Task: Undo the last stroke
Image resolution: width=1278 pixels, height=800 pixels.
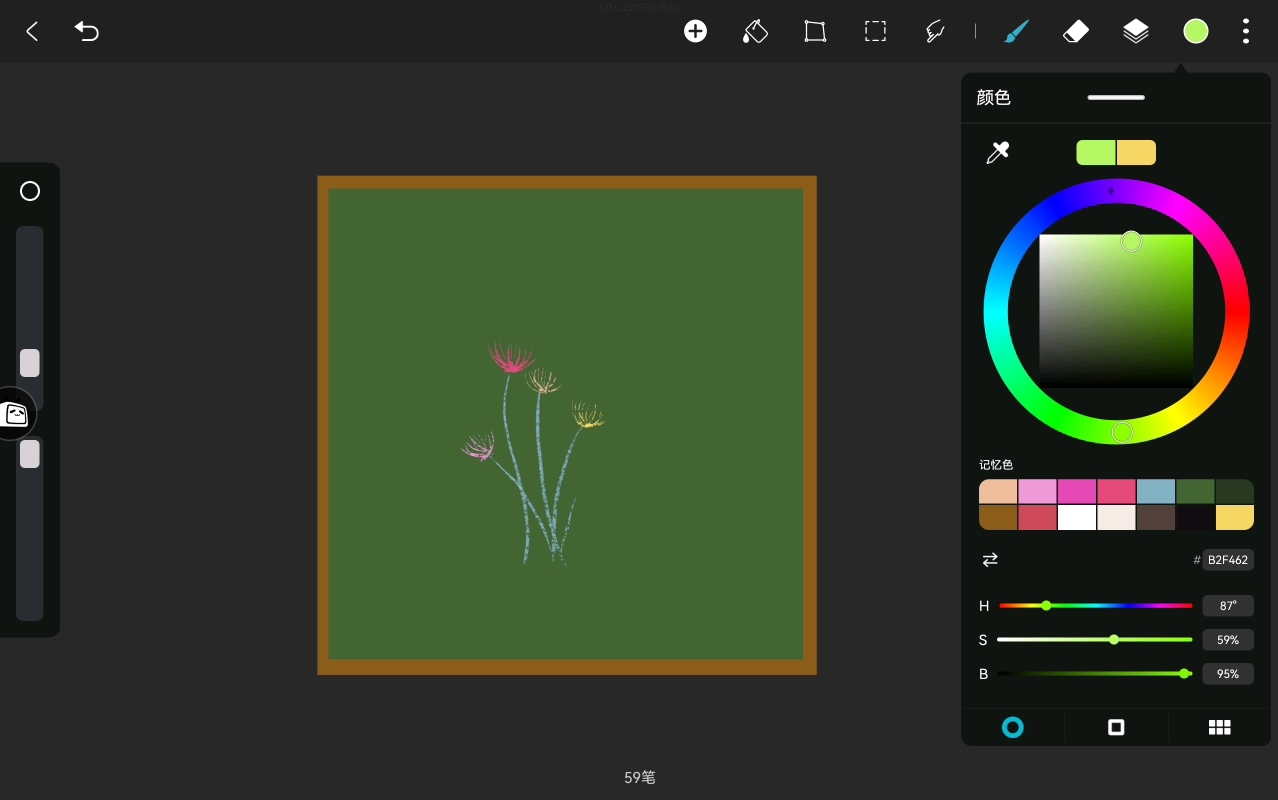Action: pyautogui.click(x=87, y=31)
